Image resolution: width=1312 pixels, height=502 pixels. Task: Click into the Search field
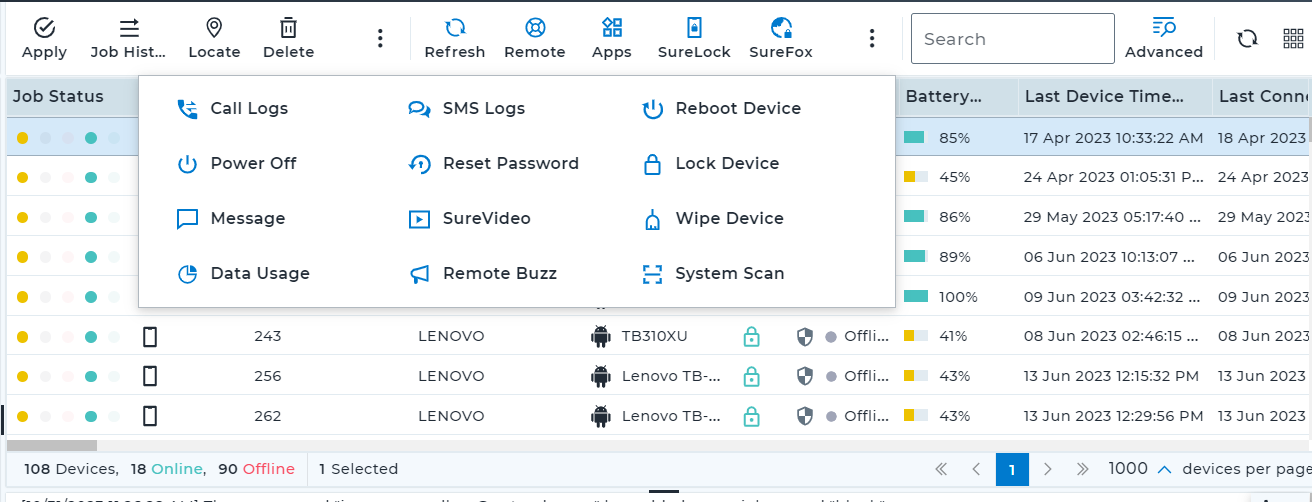[x=1012, y=39]
